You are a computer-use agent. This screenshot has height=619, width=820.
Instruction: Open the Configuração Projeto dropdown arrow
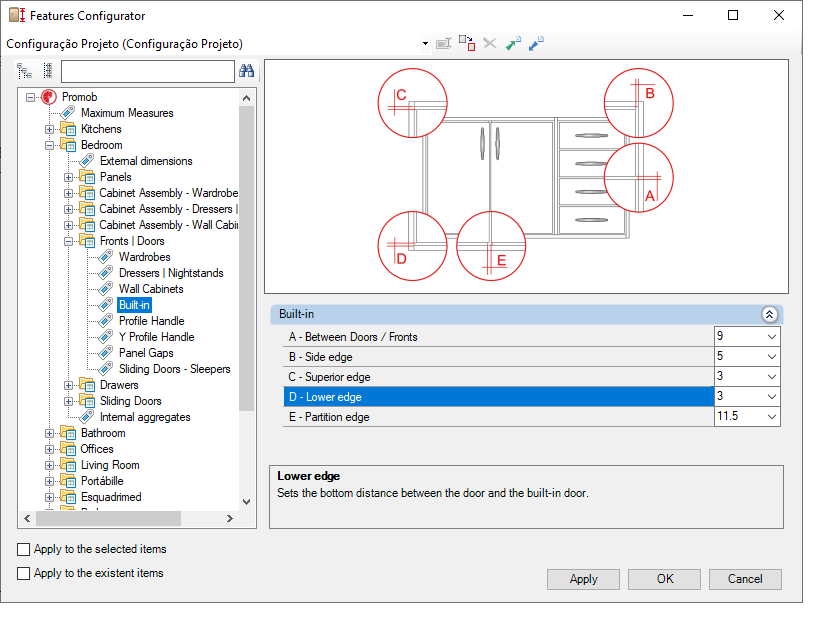tap(425, 44)
